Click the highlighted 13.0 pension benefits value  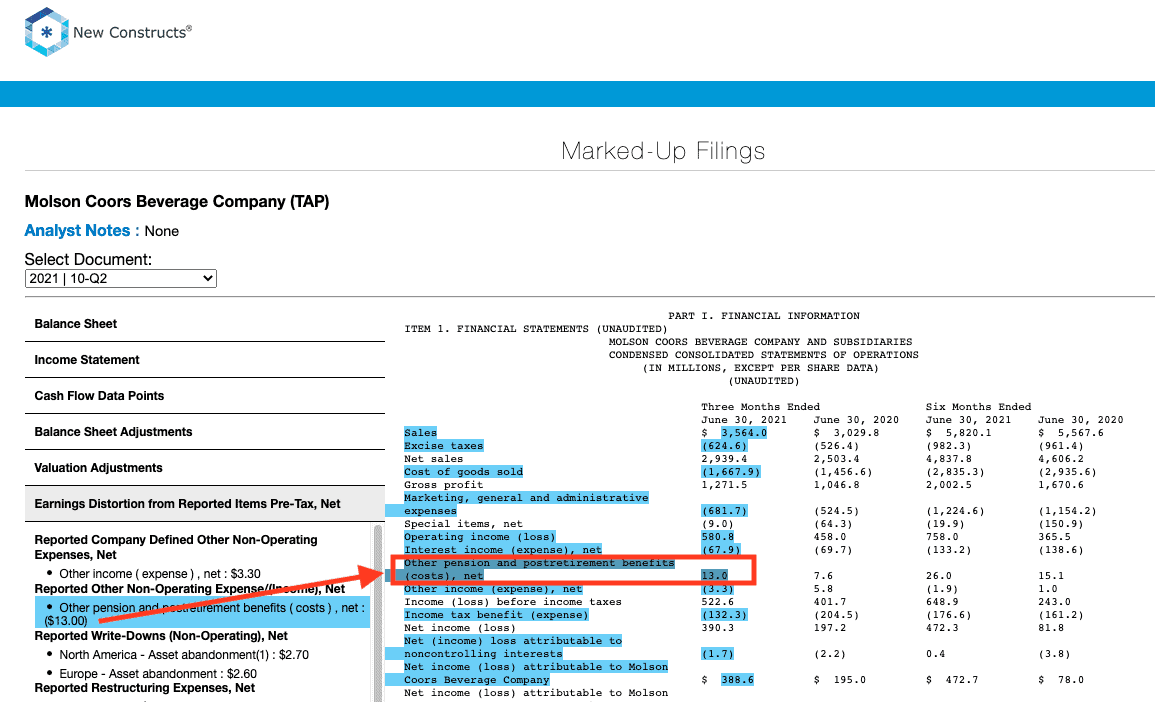pos(715,576)
